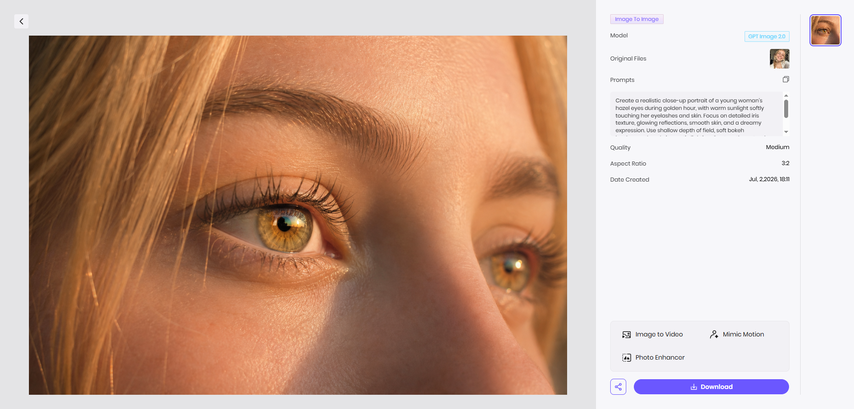Click the large generated eye image preview
The height and width of the screenshot is (409, 854).
(298, 215)
